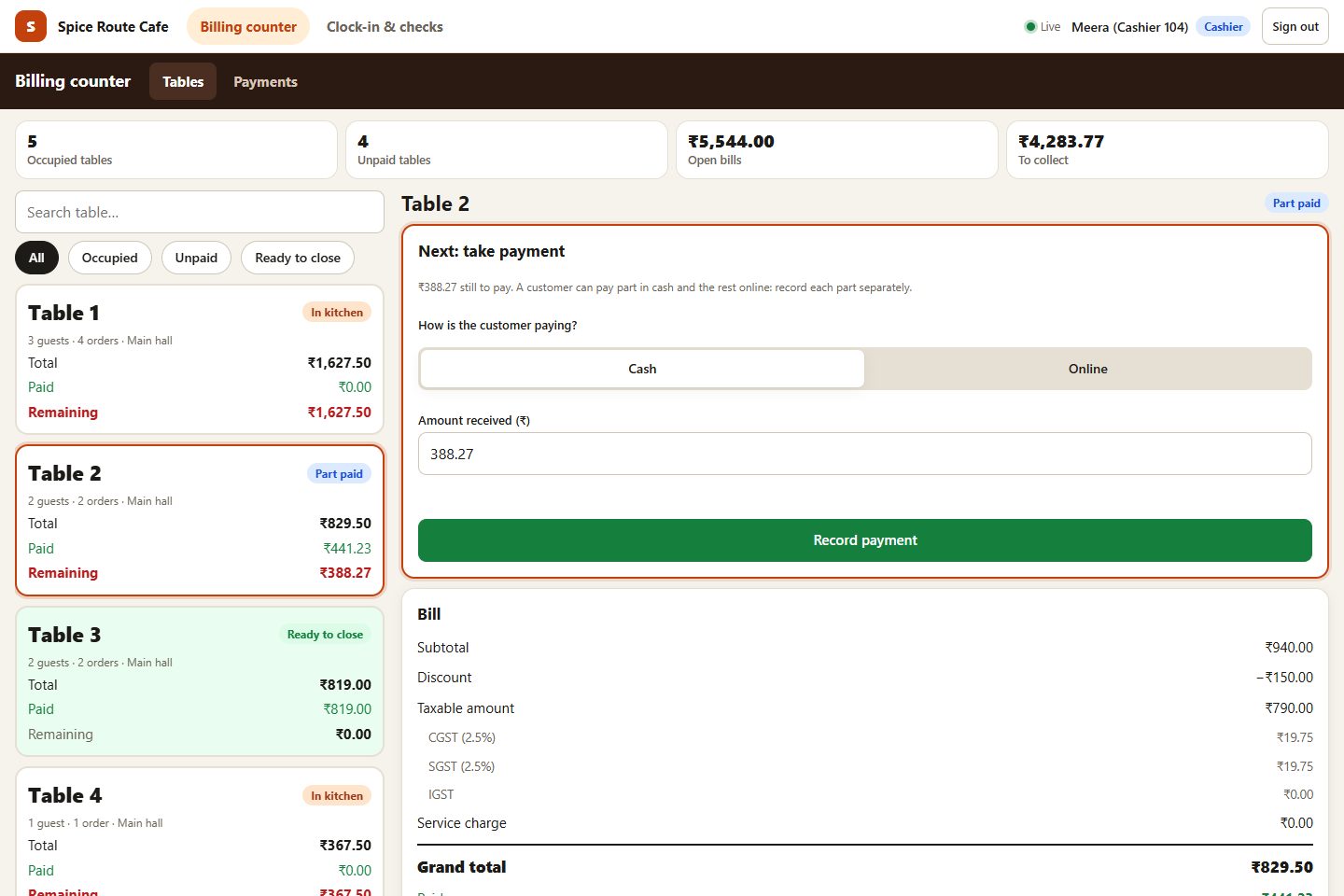Focus the Search table input
The height and width of the screenshot is (896, 1344).
[x=200, y=212]
